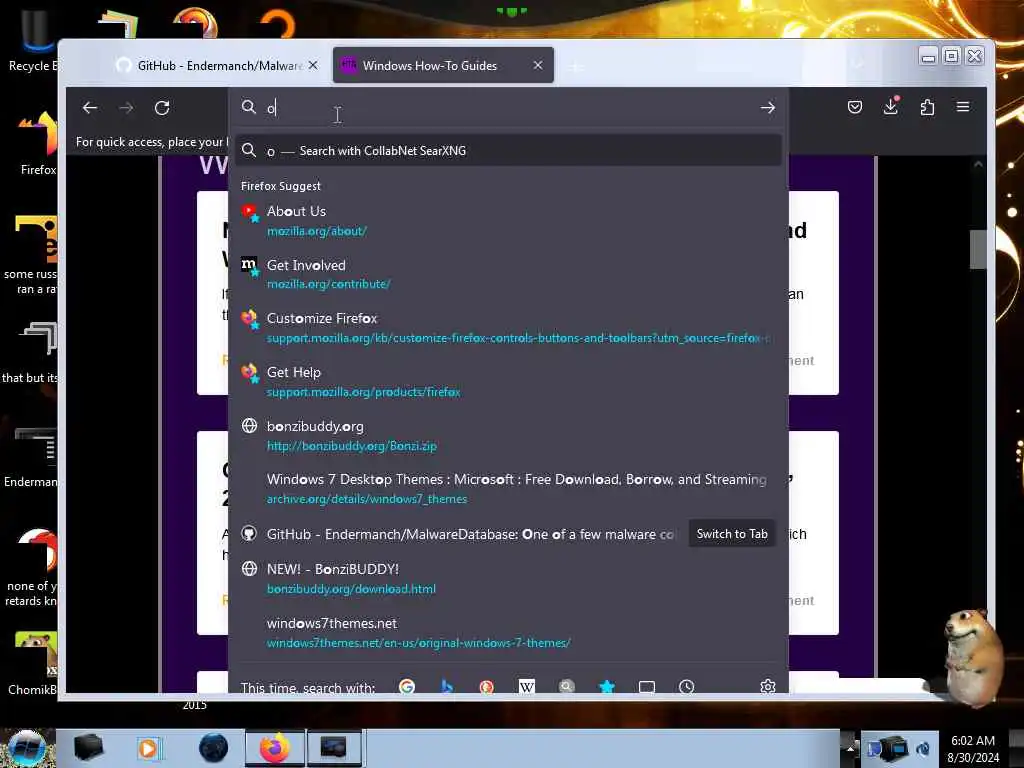The image size is (1024, 768).
Task: Search with Wikipedia one-off icon
Action: click(526, 686)
